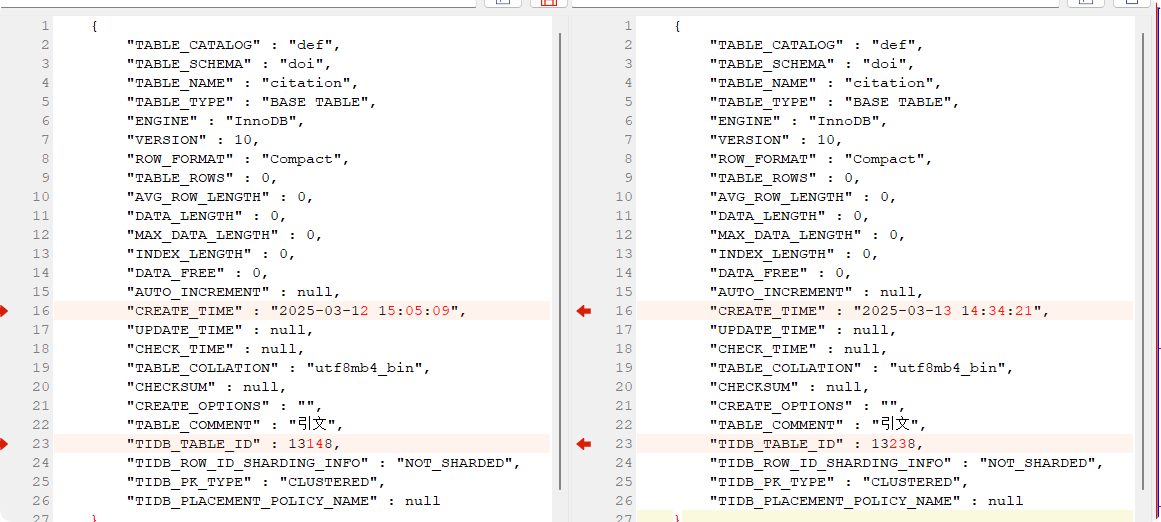Click "MAX_DATA_LENGTH" line in right pane
The image size is (1161, 522).
coord(808,235)
